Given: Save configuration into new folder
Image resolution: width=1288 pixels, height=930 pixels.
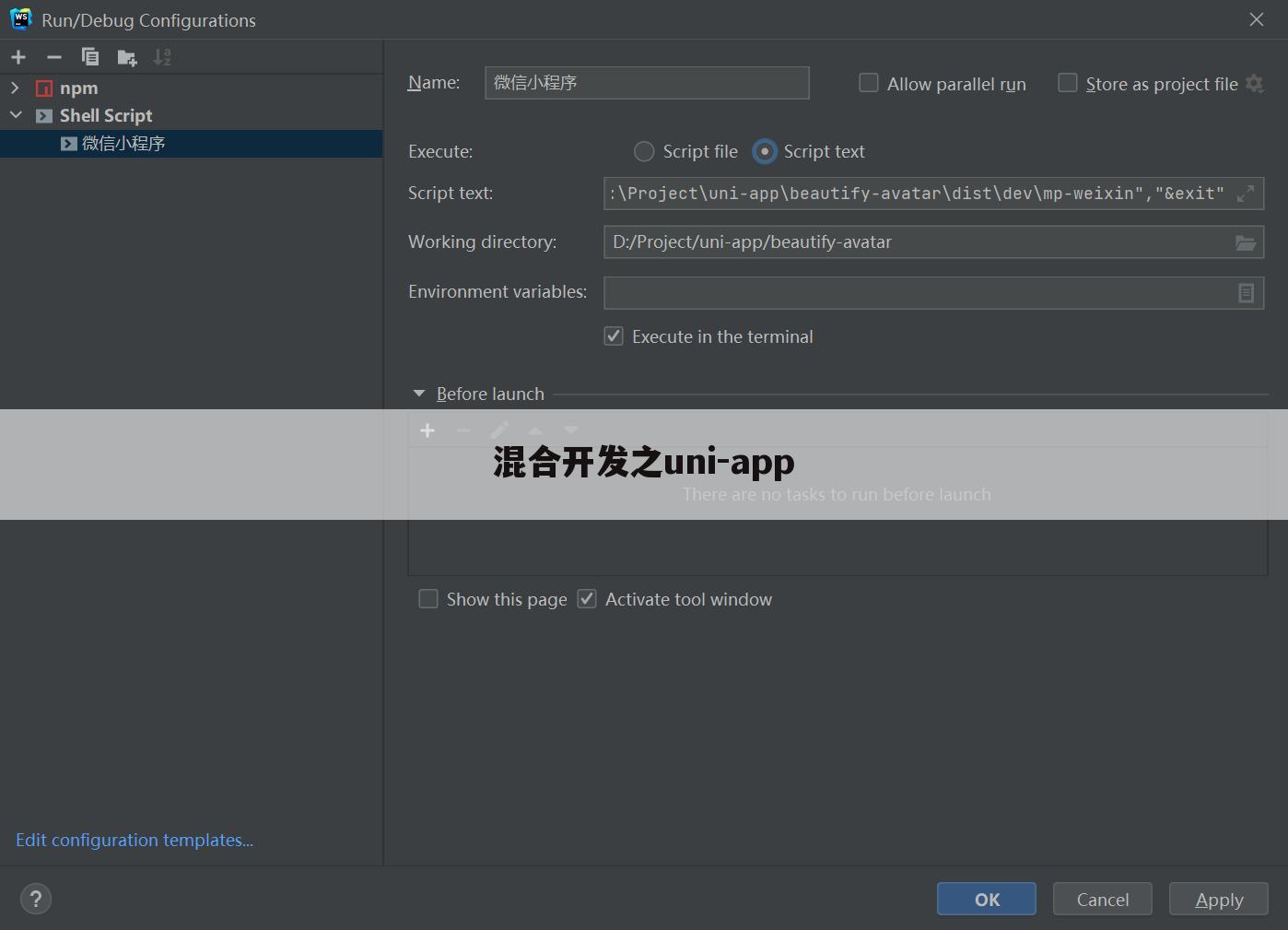Looking at the screenshot, I should [x=127, y=58].
